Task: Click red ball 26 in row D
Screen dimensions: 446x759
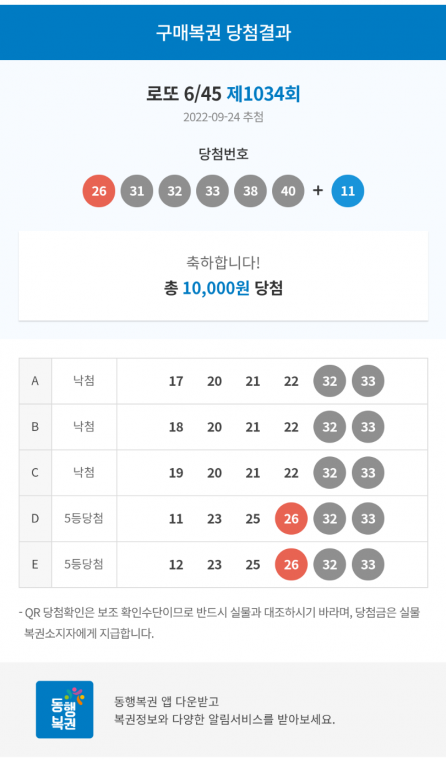Action: click(291, 518)
